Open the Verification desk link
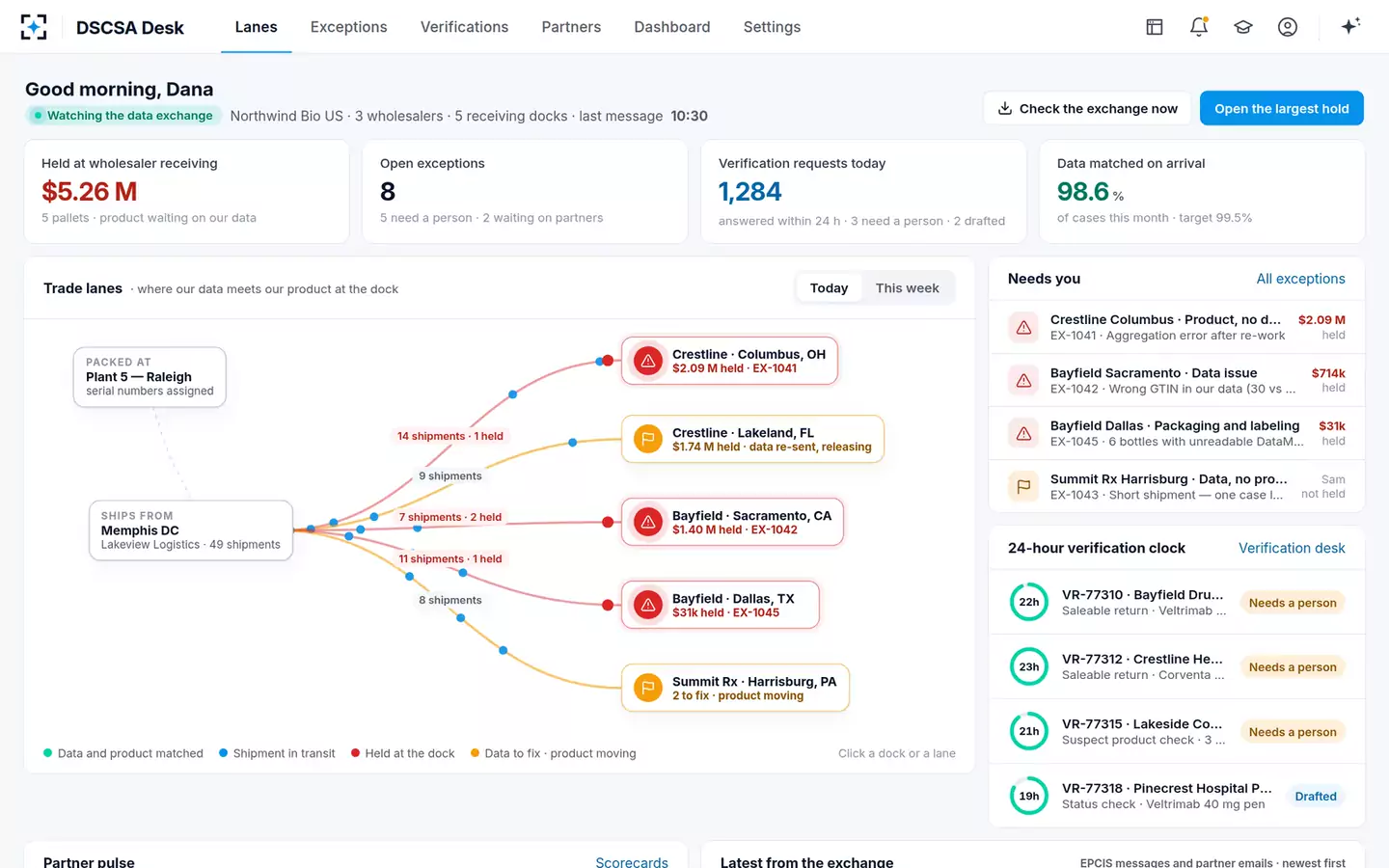 [1292, 548]
